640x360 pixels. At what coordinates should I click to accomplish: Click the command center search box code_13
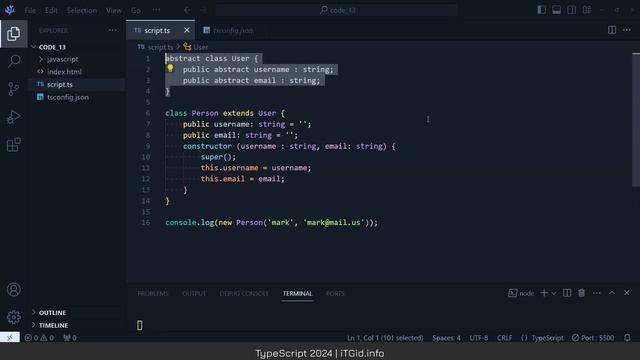(x=337, y=10)
